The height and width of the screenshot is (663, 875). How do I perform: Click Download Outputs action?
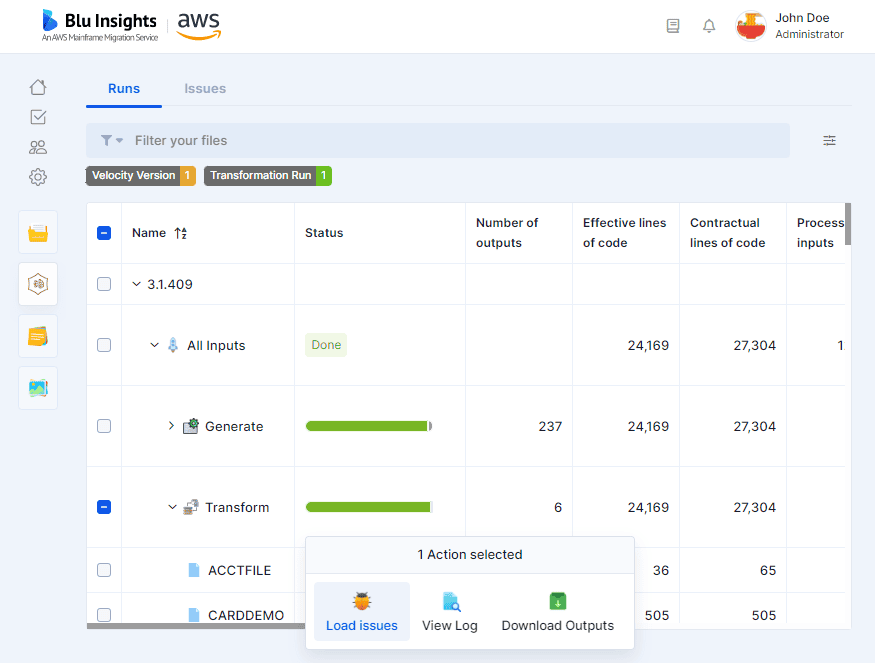tap(557, 612)
